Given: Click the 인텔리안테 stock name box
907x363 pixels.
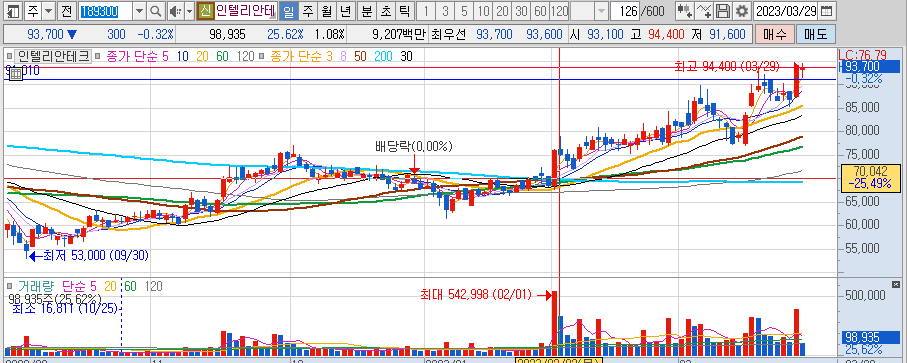Looking at the screenshot, I should tap(245, 10).
